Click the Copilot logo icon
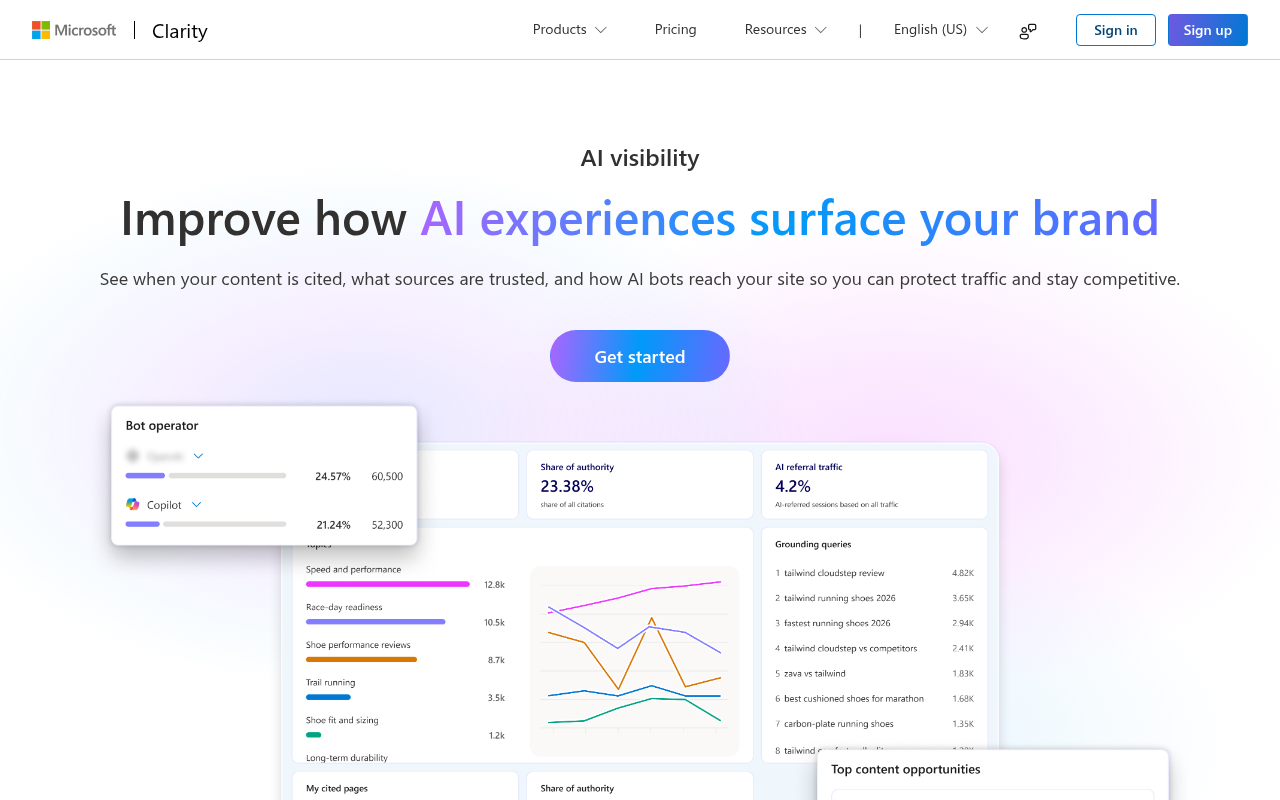This screenshot has width=1280, height=800. [133, 505]
